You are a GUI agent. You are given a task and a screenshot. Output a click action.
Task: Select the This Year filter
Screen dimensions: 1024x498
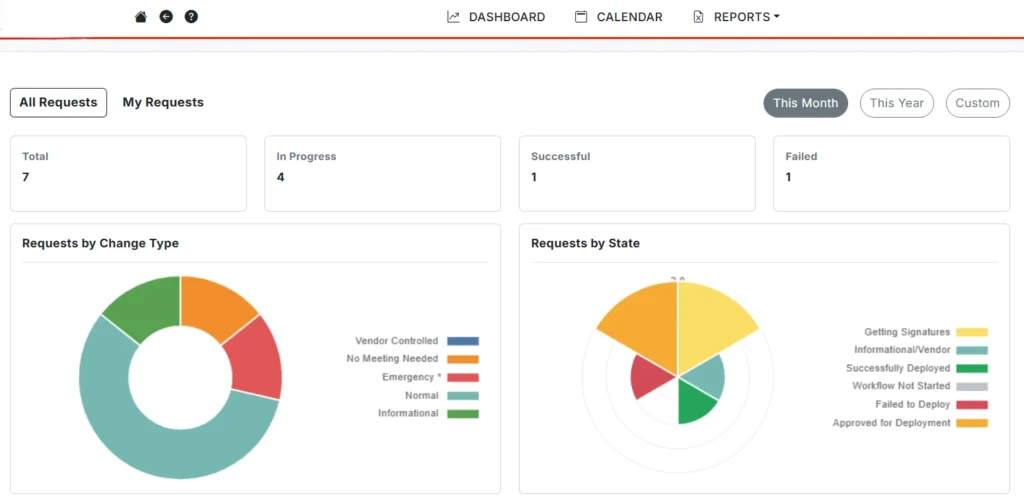897,103
